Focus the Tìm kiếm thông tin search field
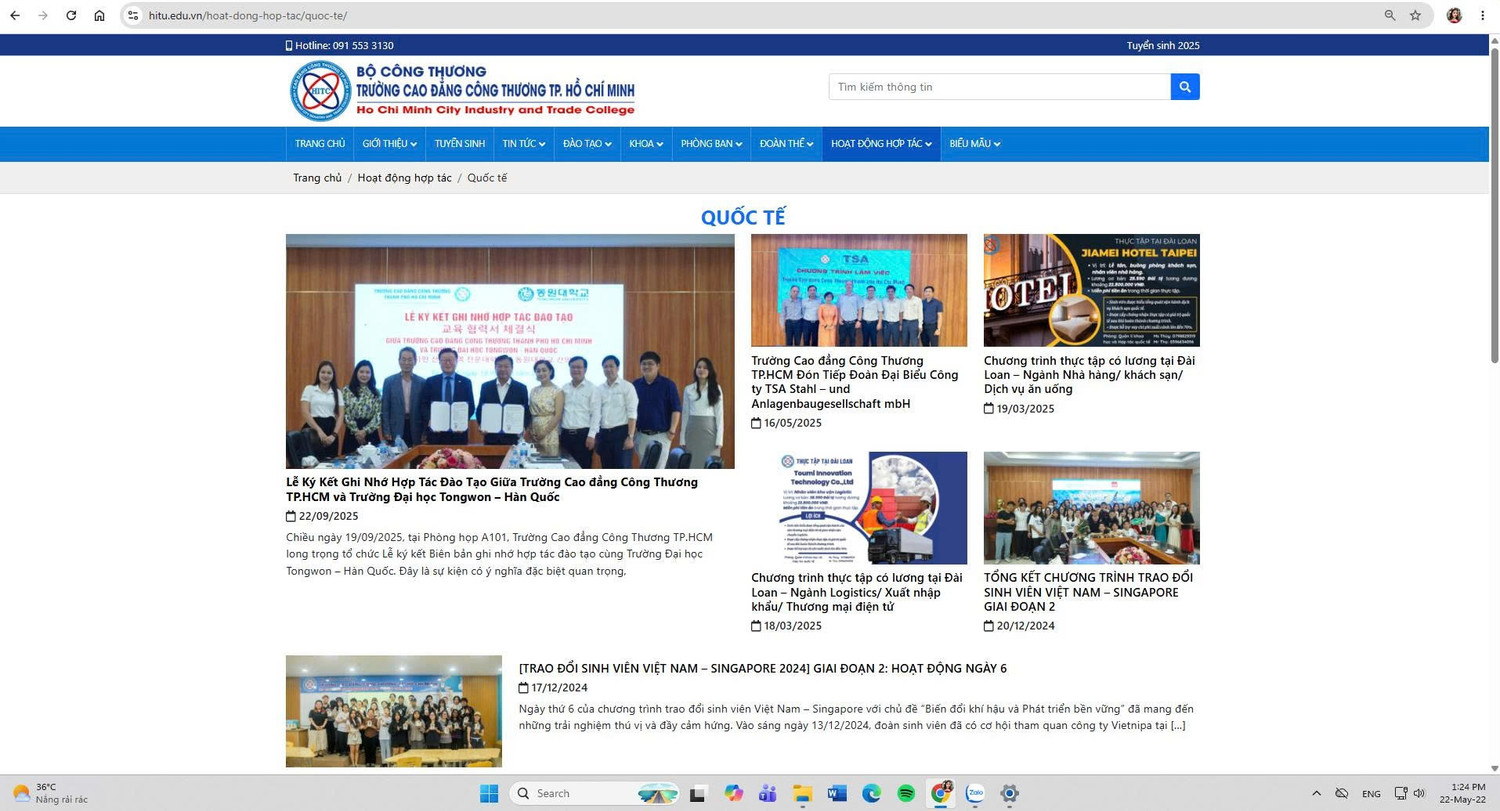This screenshot has width=1500, height=811. [x=1000, y=87]
